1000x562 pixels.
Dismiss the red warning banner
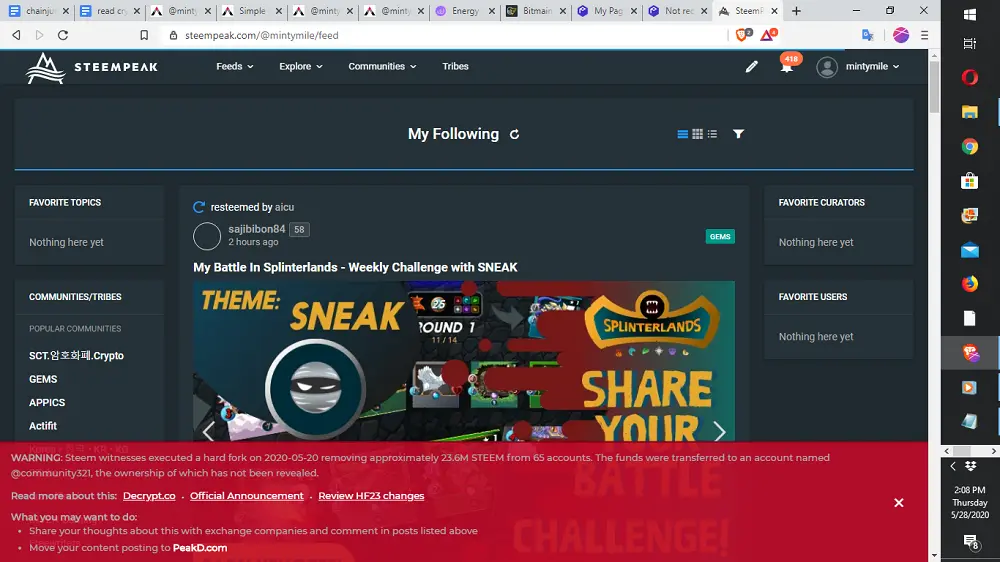[x=899, y=503]
